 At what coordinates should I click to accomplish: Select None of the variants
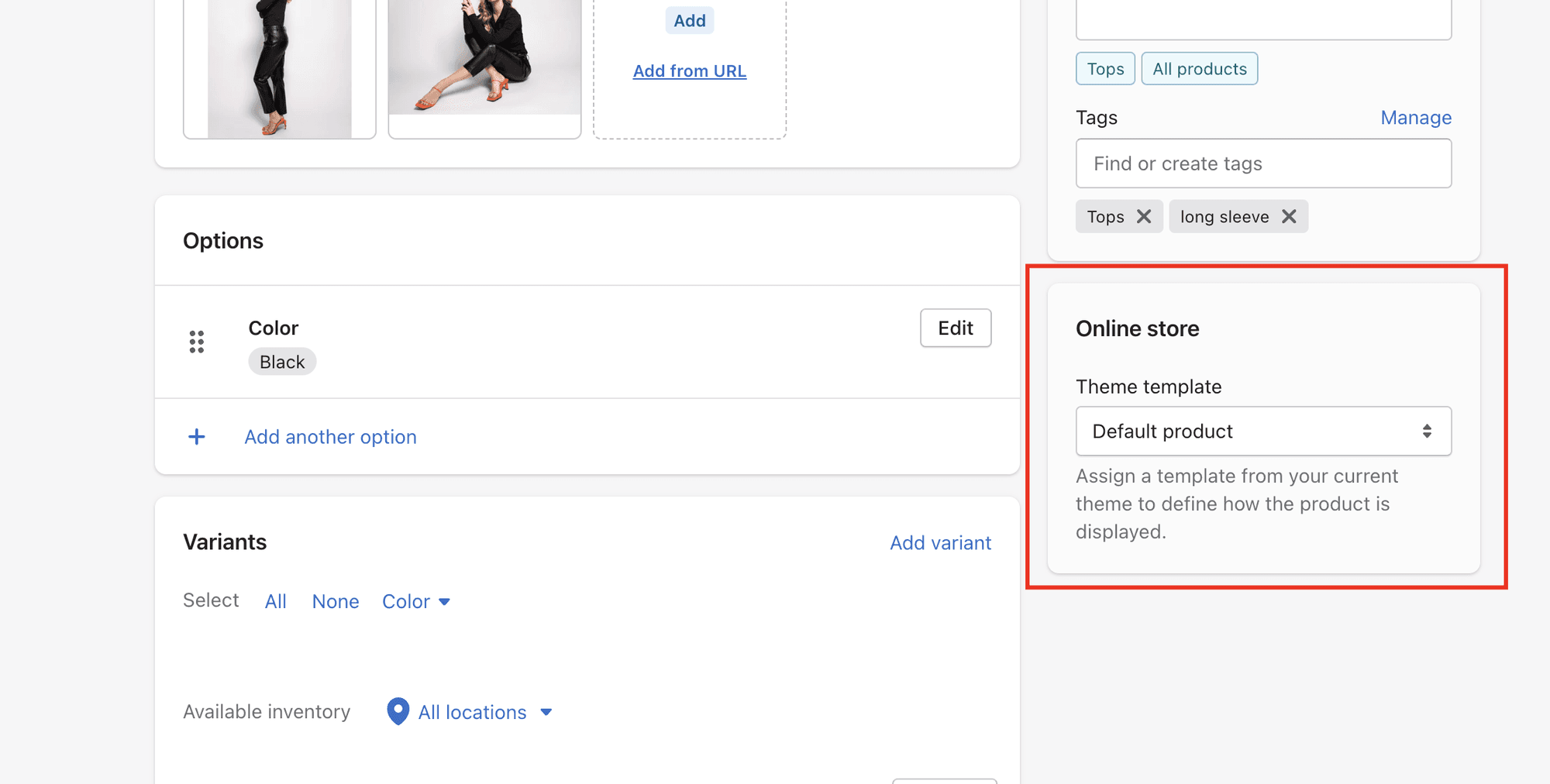pyautogui.click(x=336, y=602)
